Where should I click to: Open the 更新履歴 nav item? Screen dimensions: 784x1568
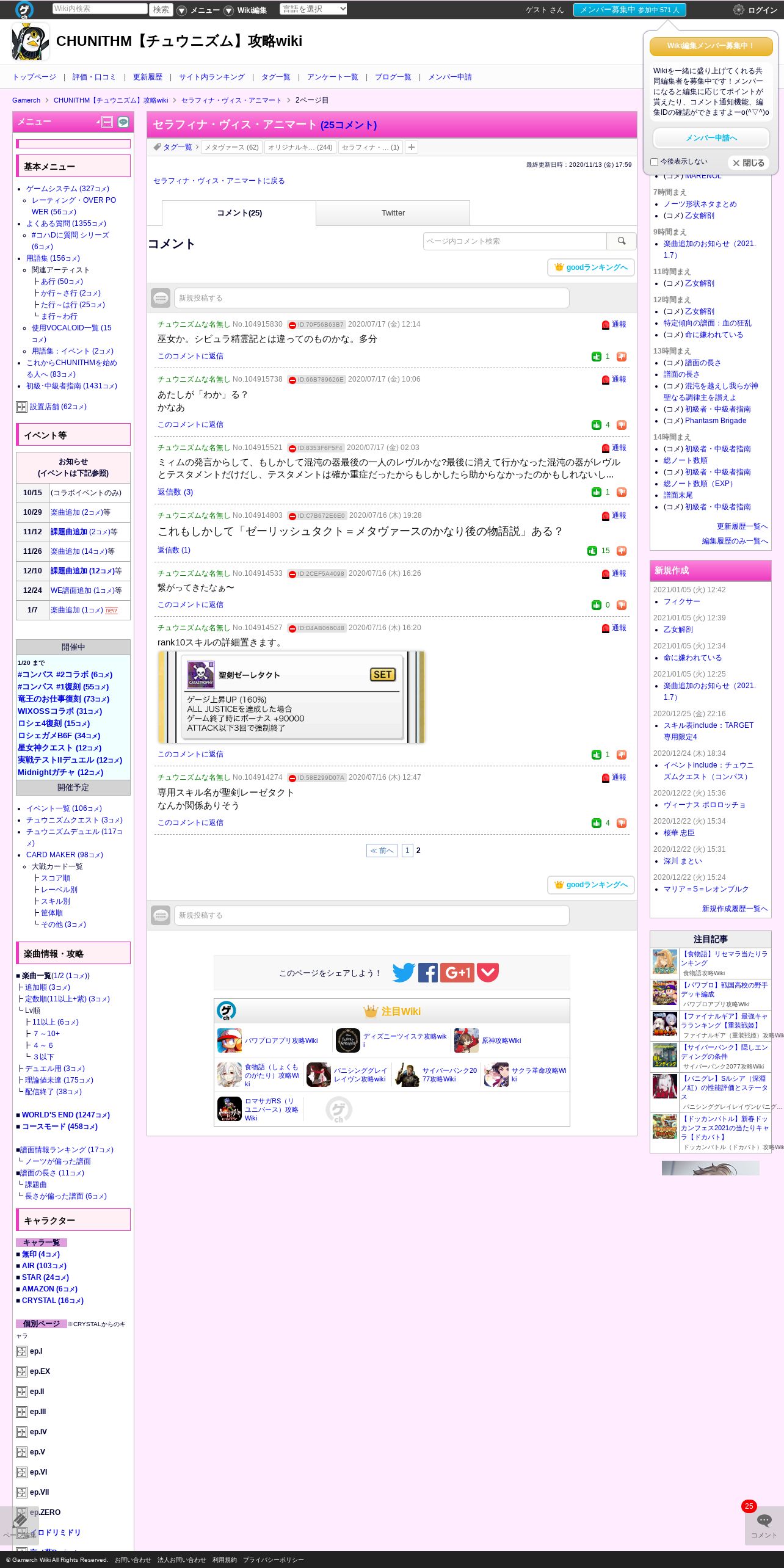click(148, 77)
